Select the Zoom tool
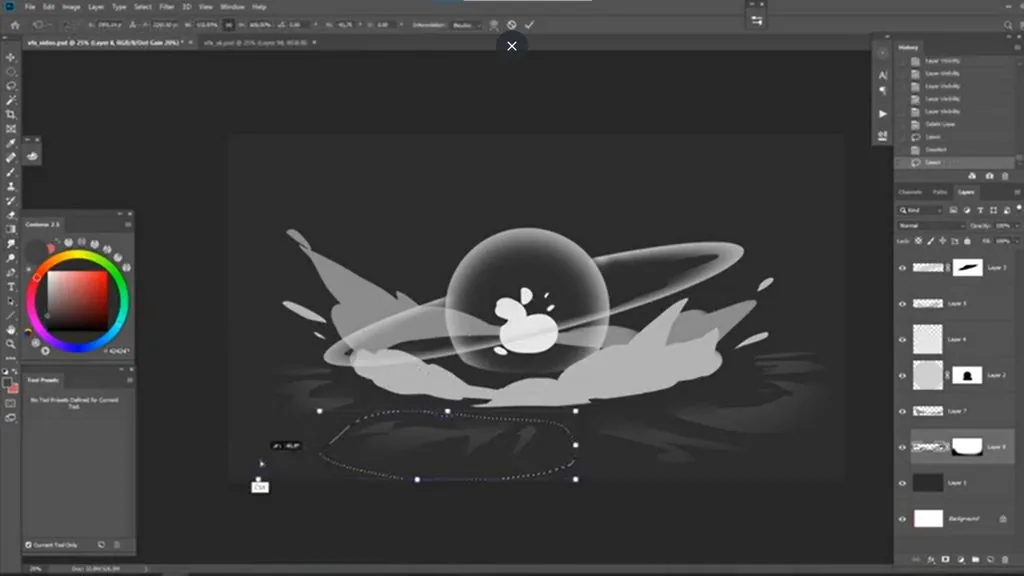1024x576 pixels. pyautogui.click(x=10, y=344)
